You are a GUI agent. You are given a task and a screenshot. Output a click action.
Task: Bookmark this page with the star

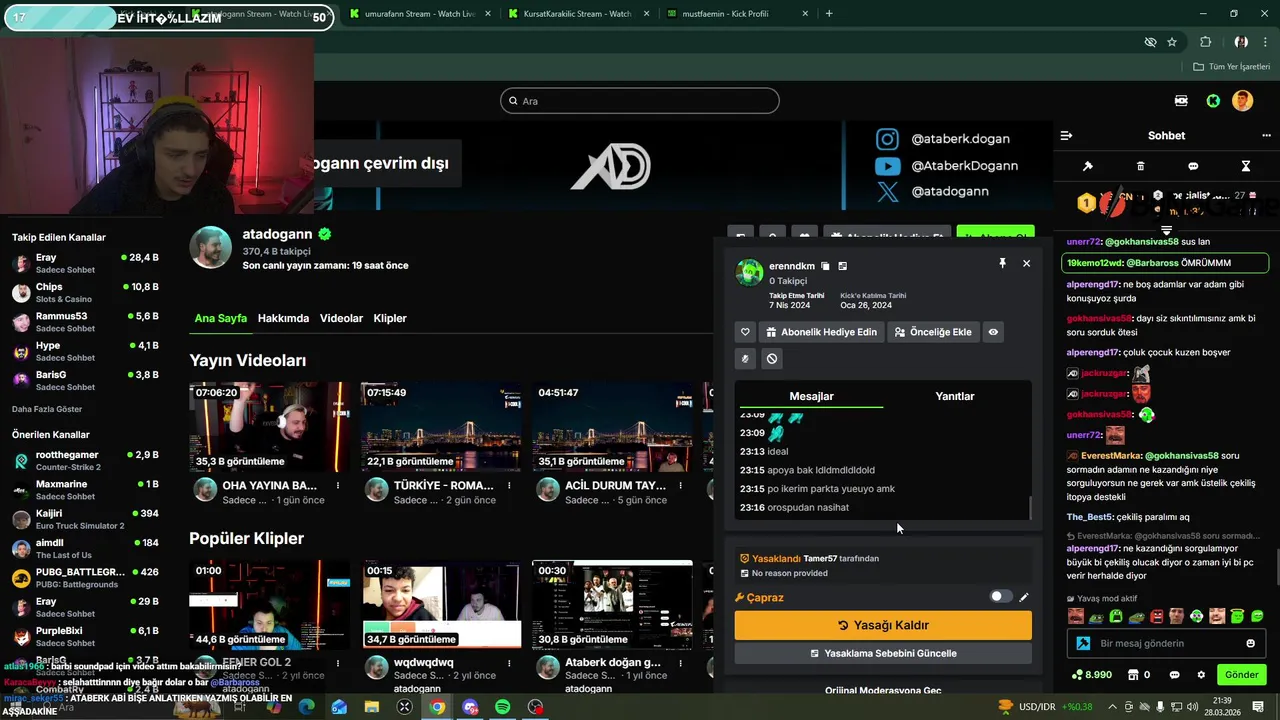click(1172, 42)
